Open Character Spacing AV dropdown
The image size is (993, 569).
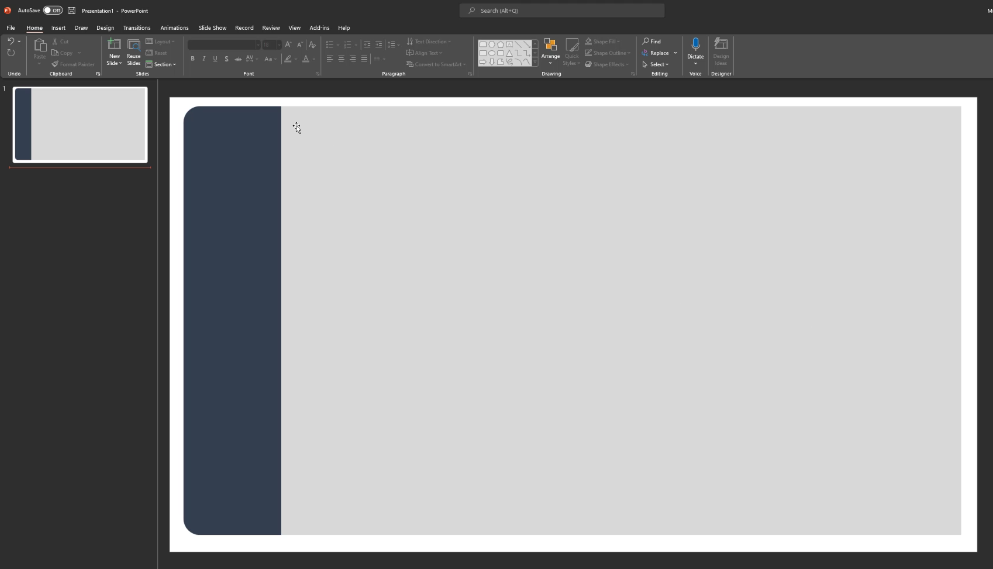click(251, 59)
